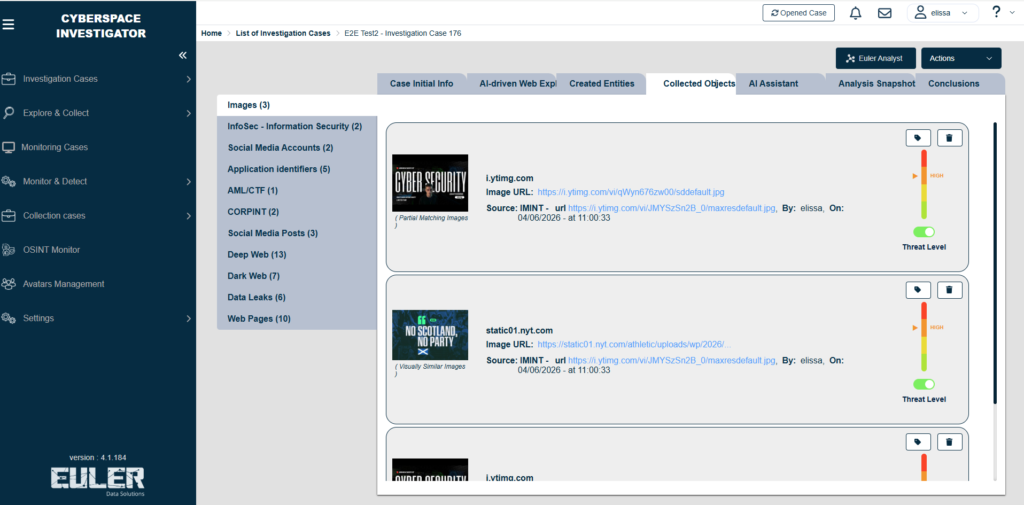Expand Settings submenu arrow
Screen dimensions: 1024x505
188,318
